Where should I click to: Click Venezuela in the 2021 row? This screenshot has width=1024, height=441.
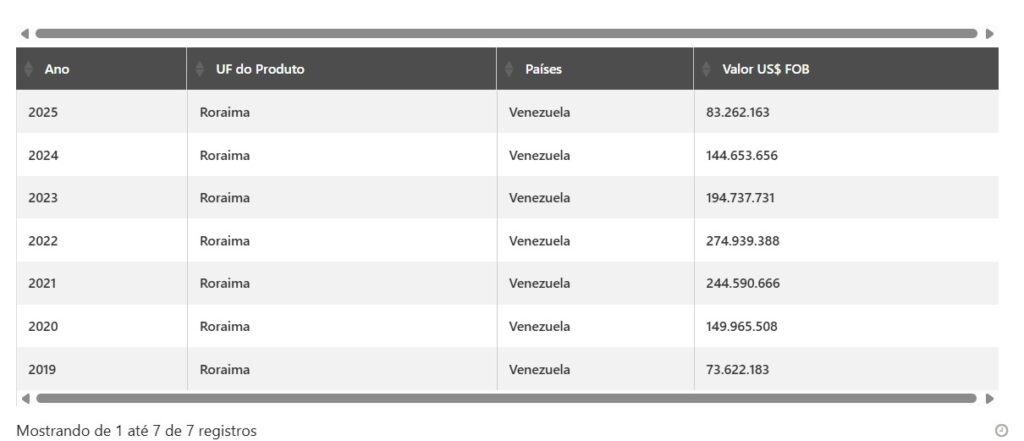coord(540,283)
